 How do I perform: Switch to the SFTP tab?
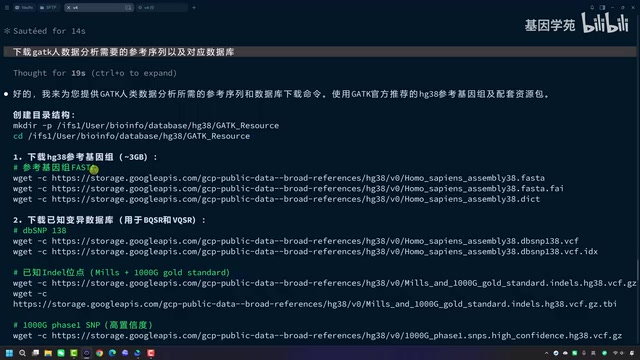(x=48, y=7)
